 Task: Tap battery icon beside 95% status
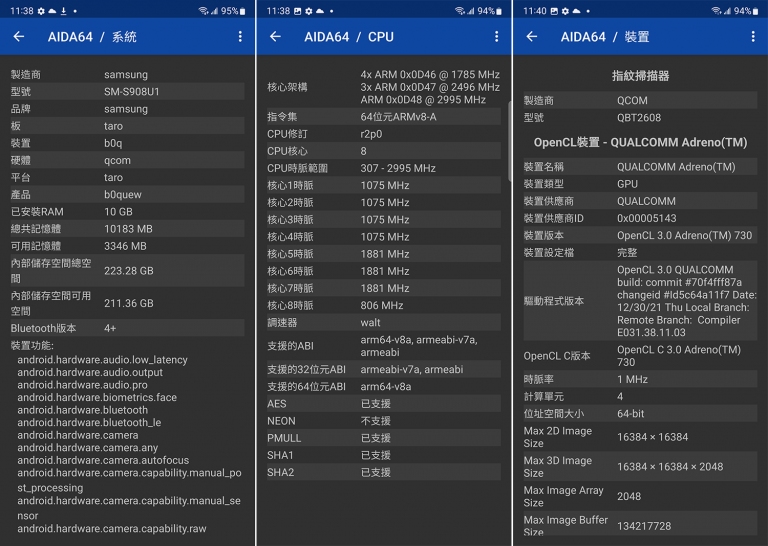pos(242,11)
